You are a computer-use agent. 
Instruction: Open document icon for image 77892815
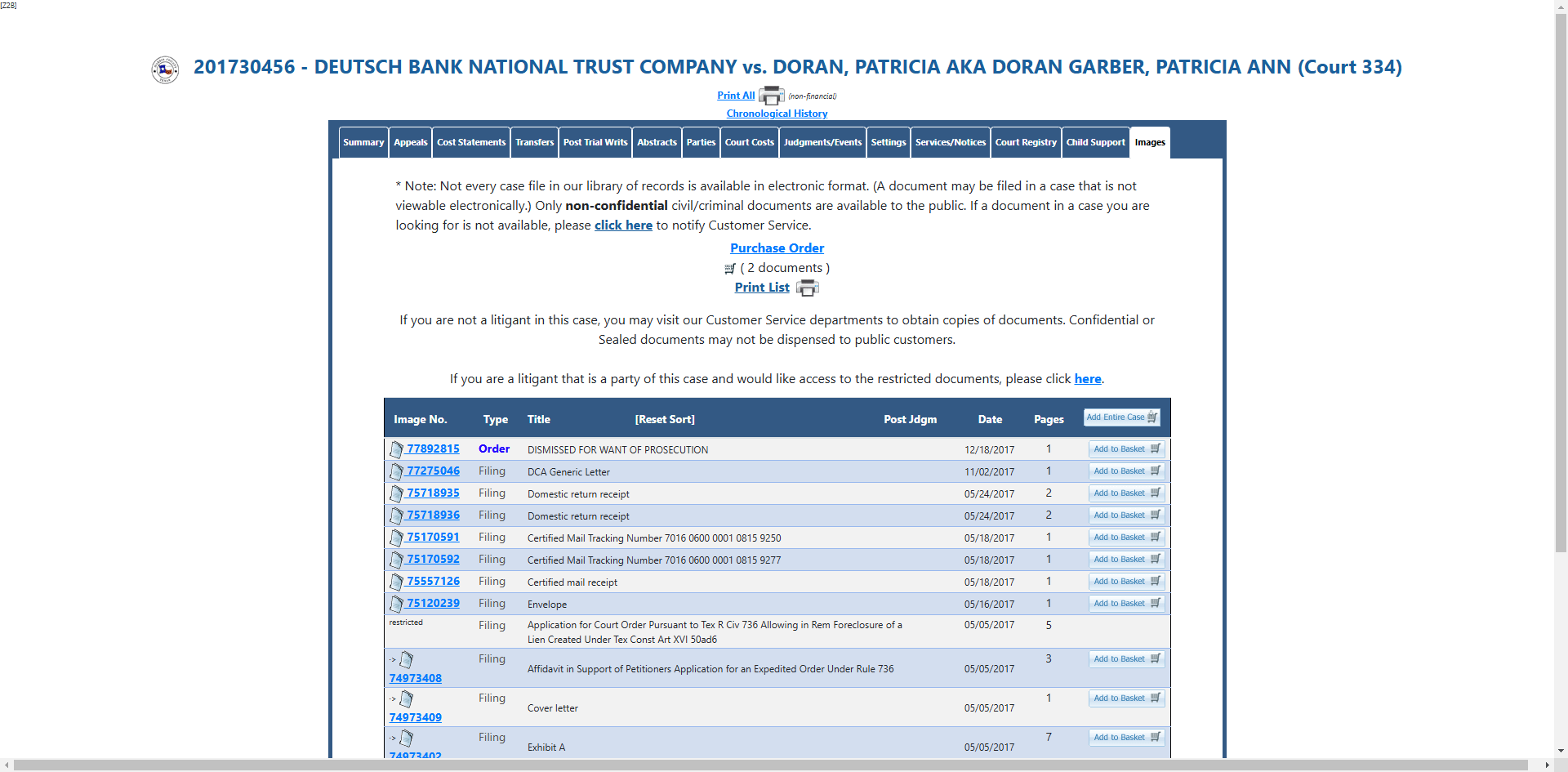tap(396, 449)
